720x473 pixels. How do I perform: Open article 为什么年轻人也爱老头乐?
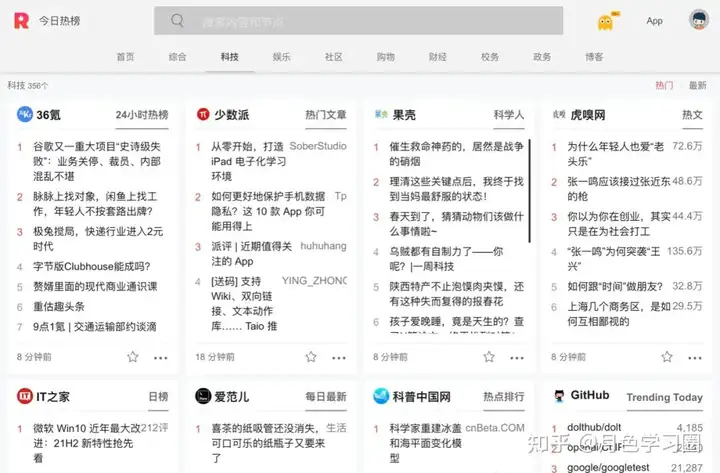point(615,154)
